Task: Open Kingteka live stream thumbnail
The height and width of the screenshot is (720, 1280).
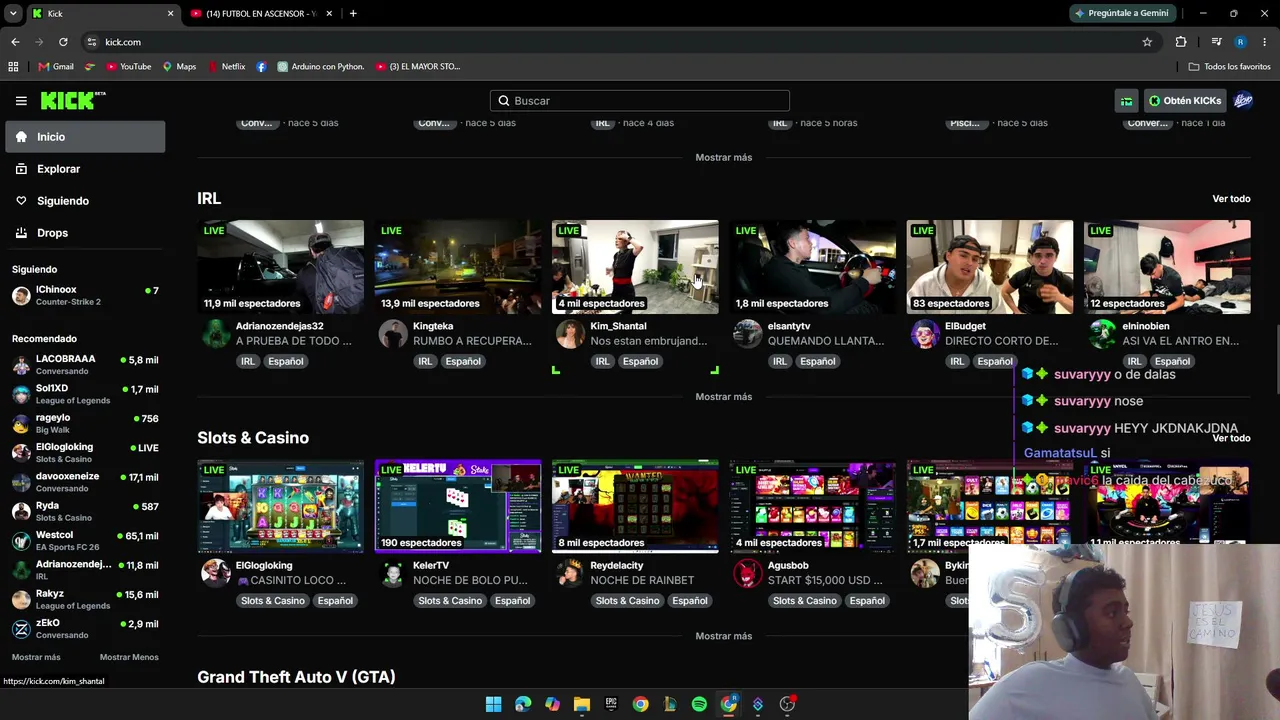Action: click(458, 267)
